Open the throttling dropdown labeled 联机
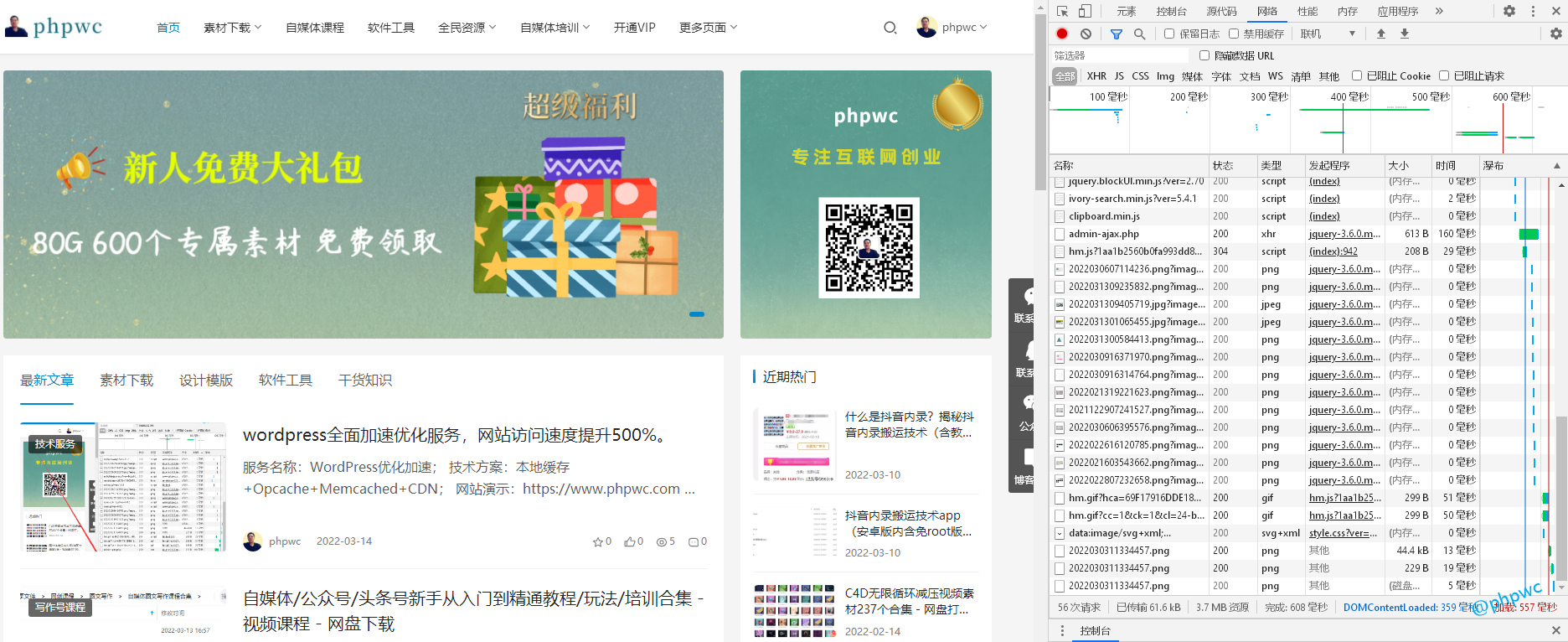This screenshot has width=1568, height=642. (x=1328, y=34)
